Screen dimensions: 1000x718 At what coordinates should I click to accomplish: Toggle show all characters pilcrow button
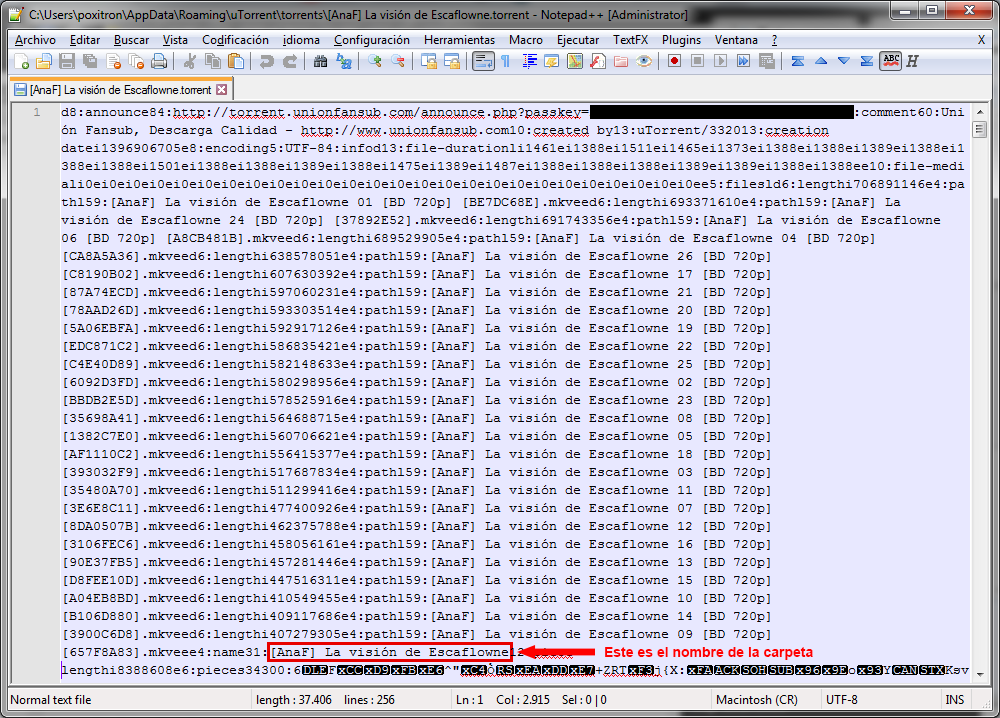[x=505, y=61]
